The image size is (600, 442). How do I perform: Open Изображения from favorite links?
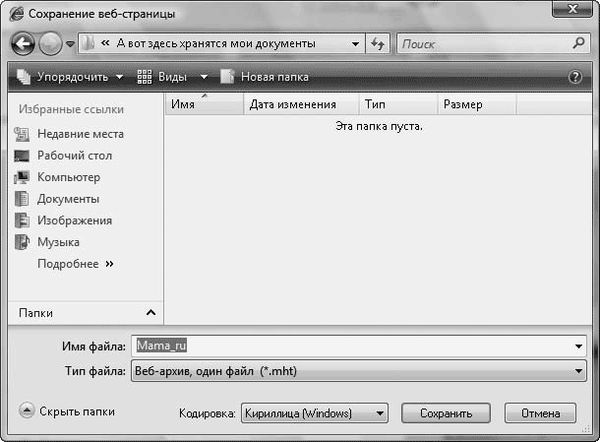pos(74,220)
